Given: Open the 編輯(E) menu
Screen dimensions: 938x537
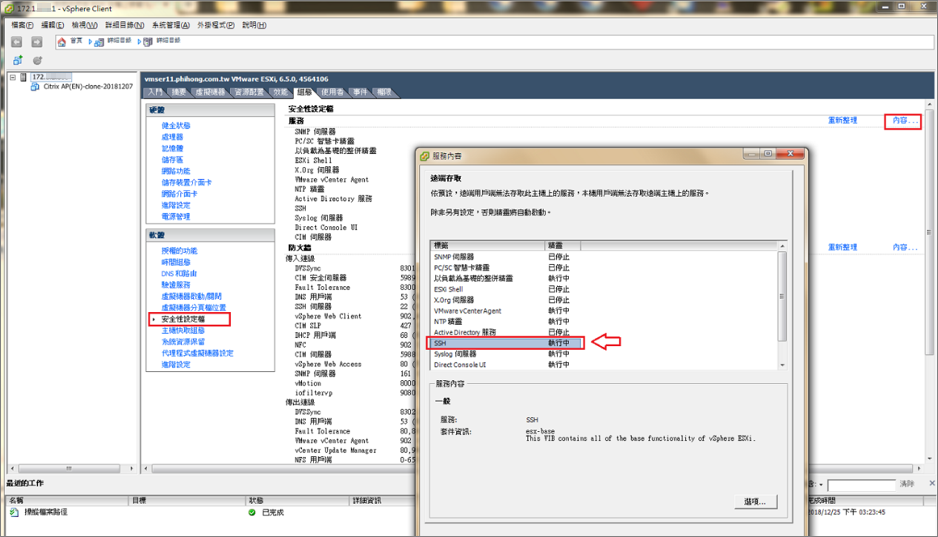Looking at the screenshot, I should tap(53, 25).
